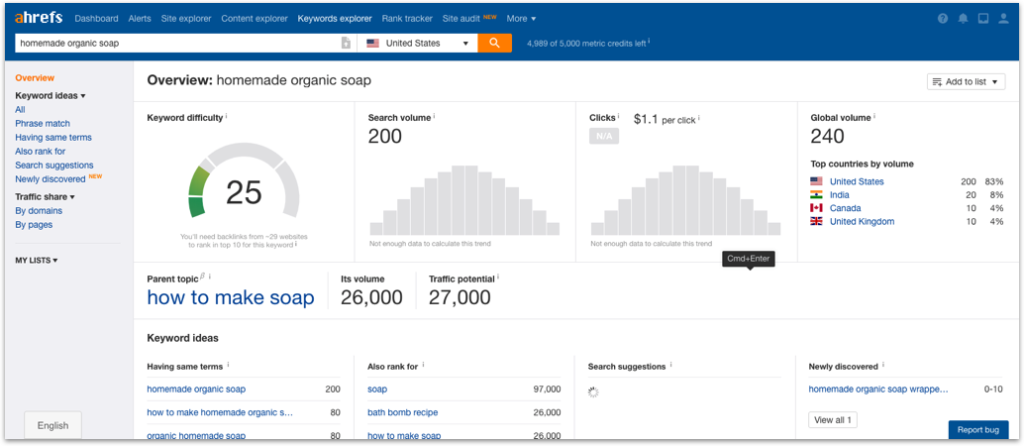This screenshot has width=1024, height=446.
Task: Open the United States country dropdown
Action: [x=418, y=43]
